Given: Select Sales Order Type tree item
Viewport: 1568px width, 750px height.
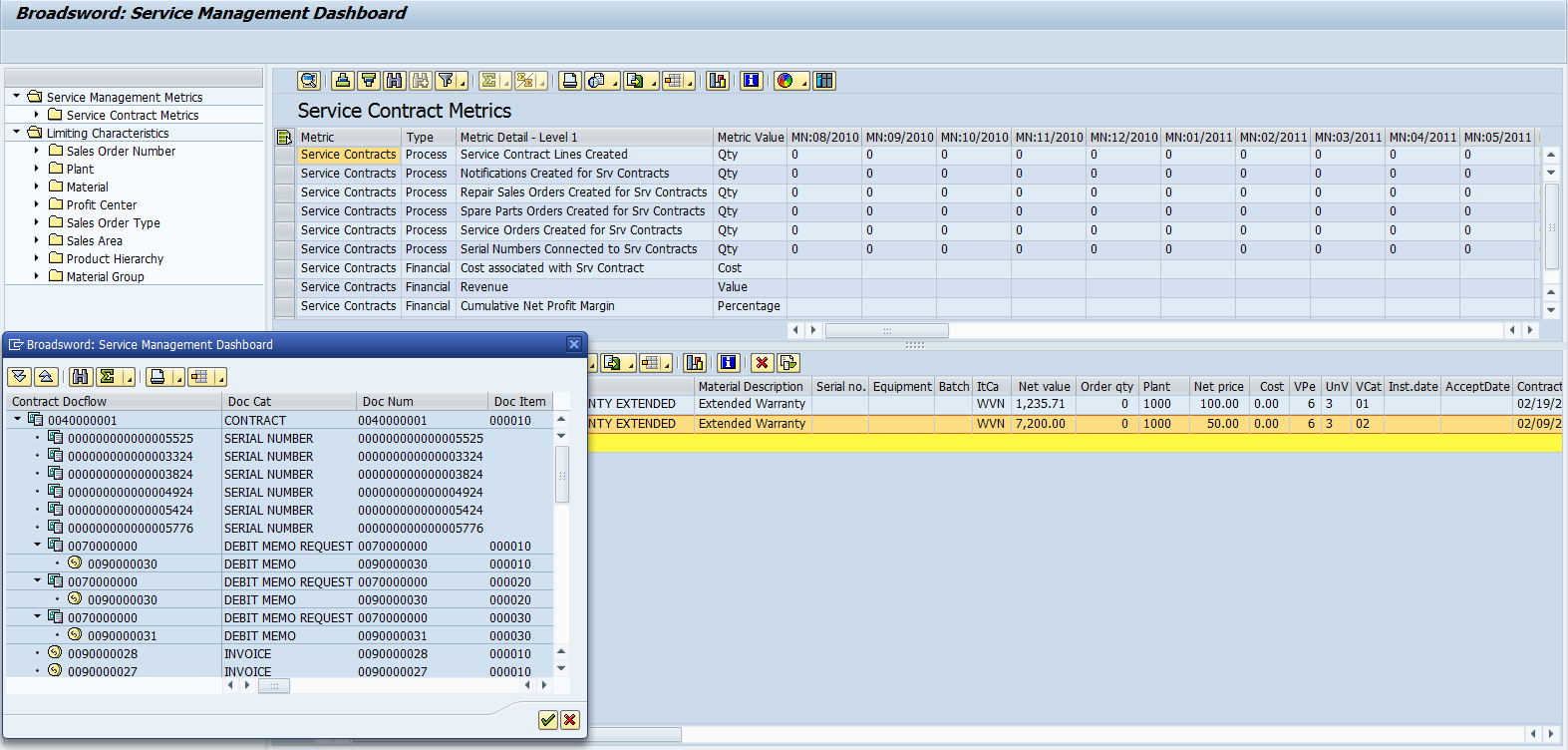Looking at the screenshot, I should coord(113,222).
